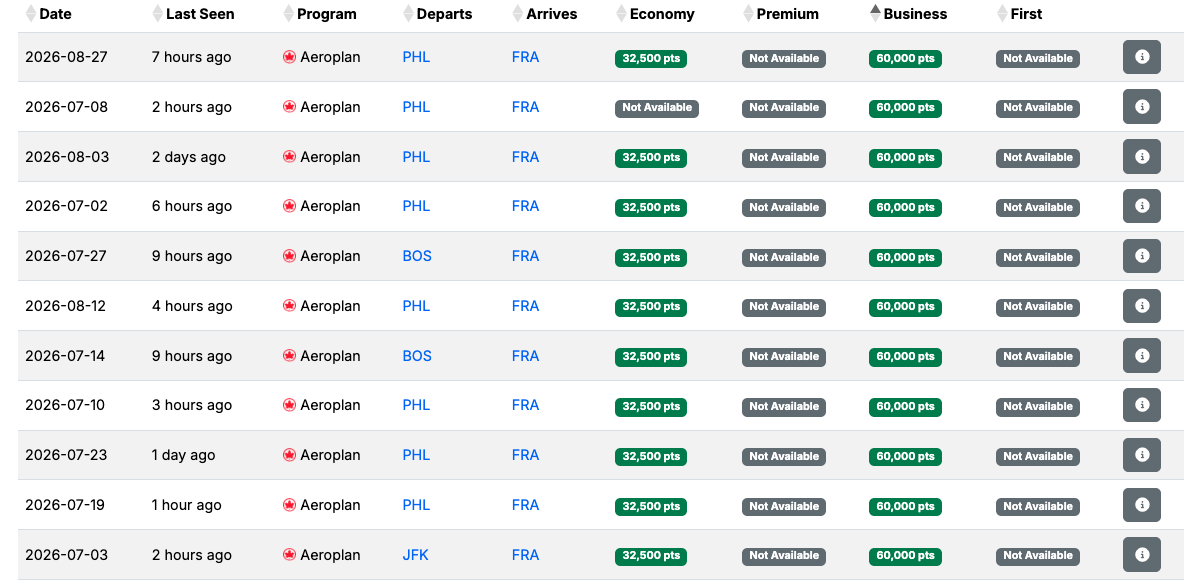The height and width of the screenshot is (584, 1199).
Task: Open info for the 2026-07-08 flight
Action: point(1141,107)
